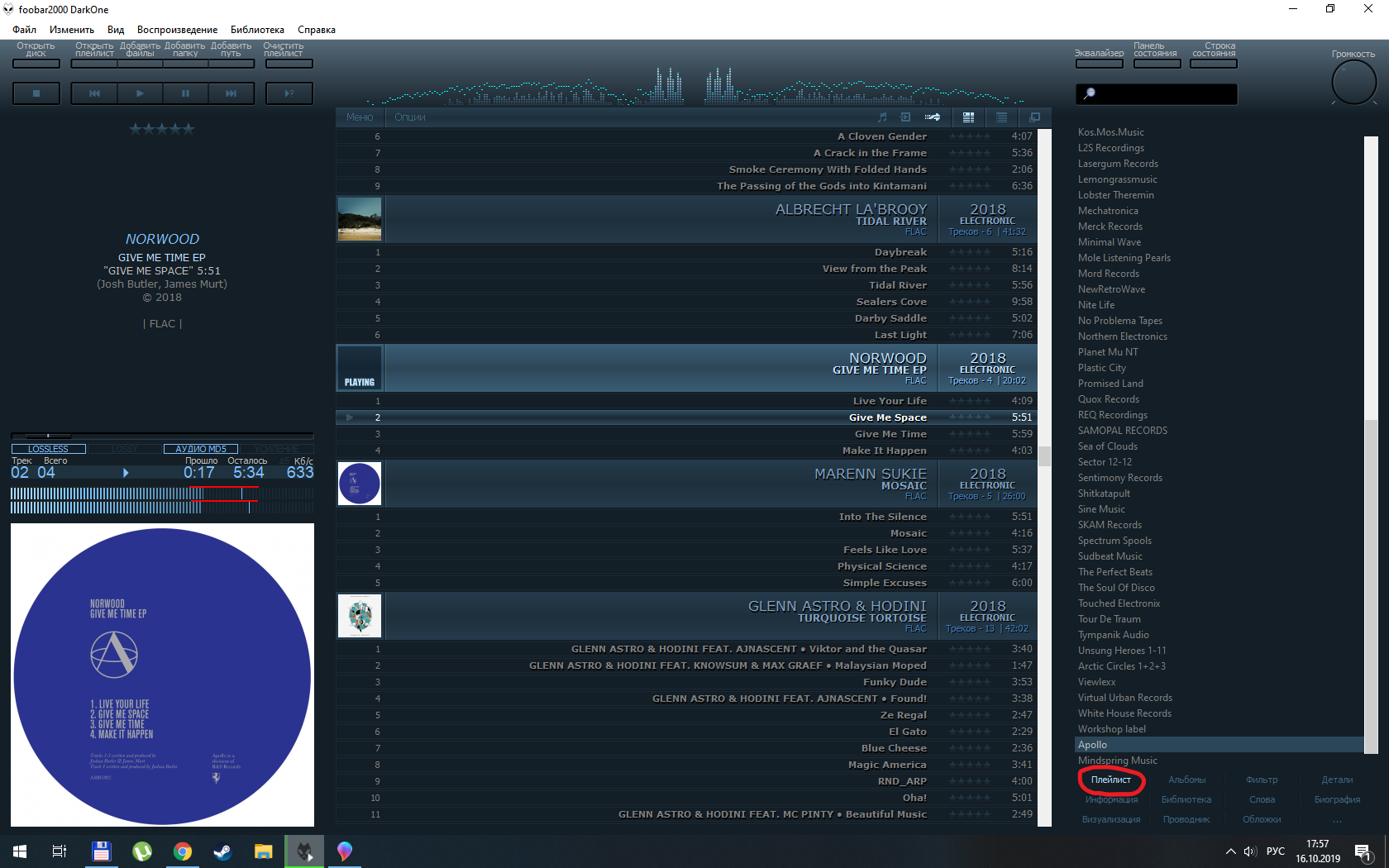
Task: Open the colorful balloon app on taskbar
Action: [345, 851]
